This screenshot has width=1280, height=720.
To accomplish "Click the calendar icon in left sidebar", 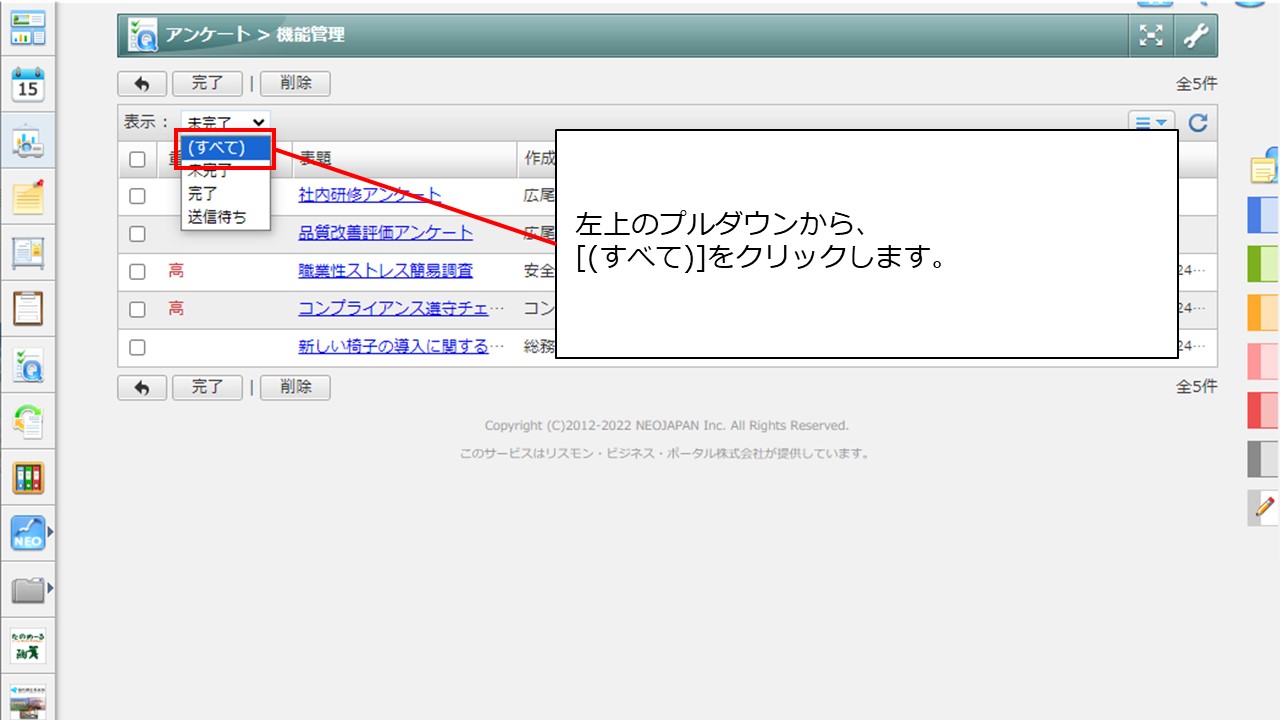I will pos(28,85).
